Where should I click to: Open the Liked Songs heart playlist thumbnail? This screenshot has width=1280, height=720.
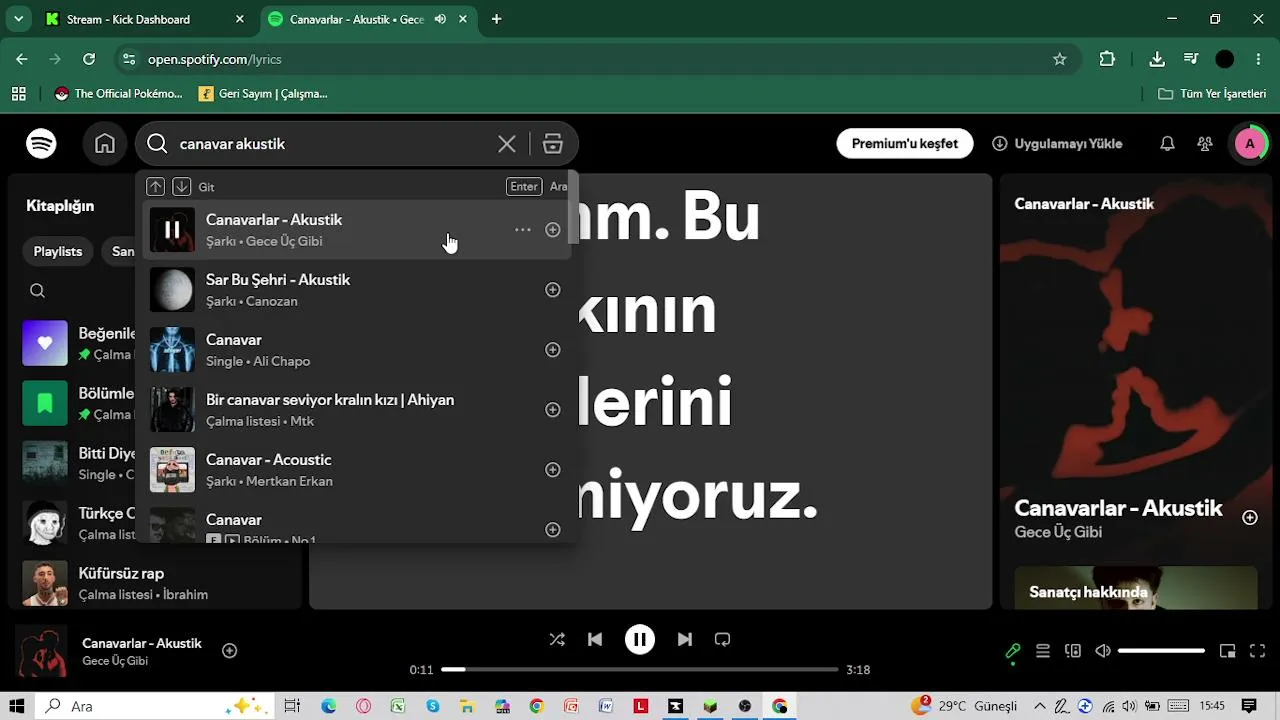point(45,343)
